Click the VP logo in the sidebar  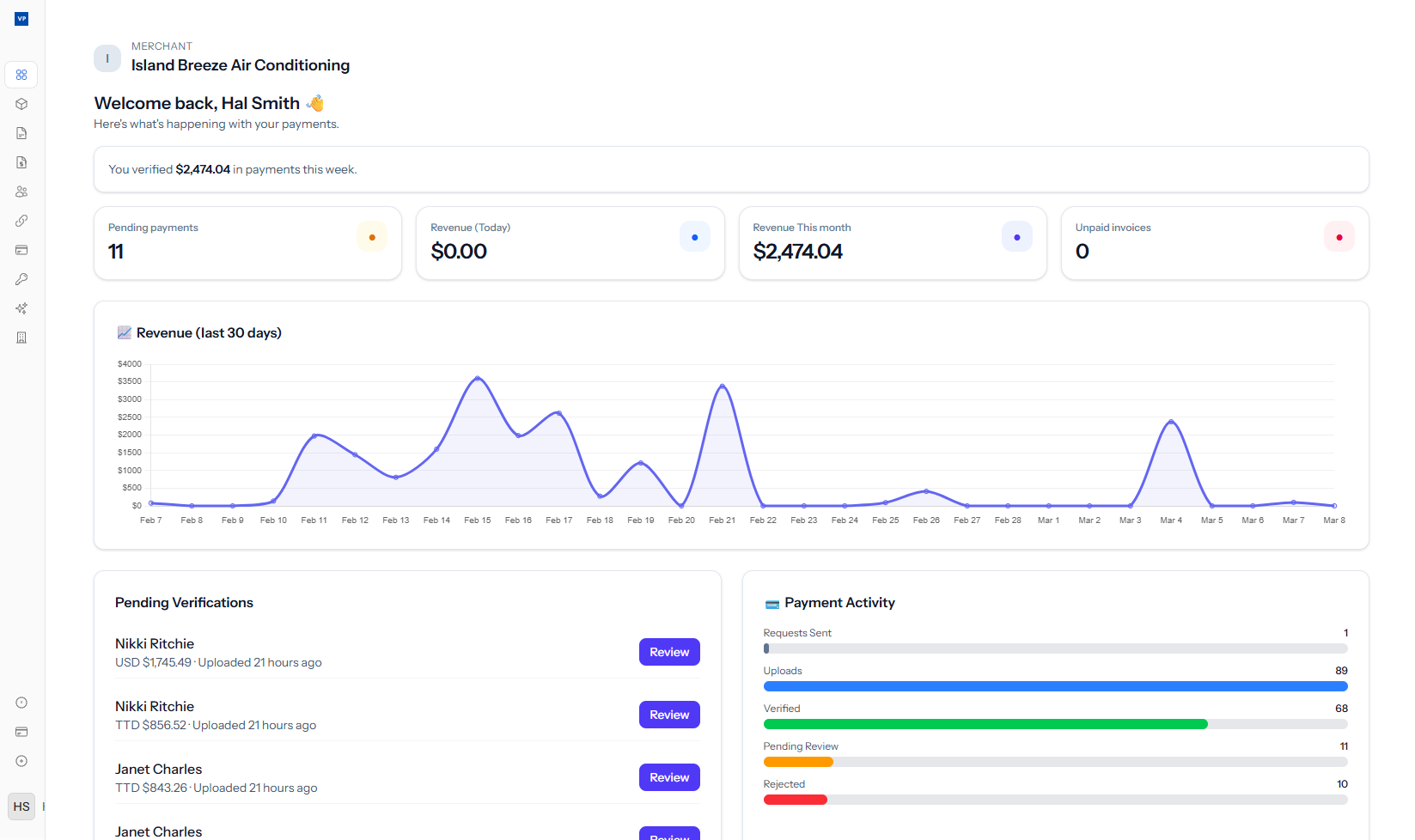21,18
